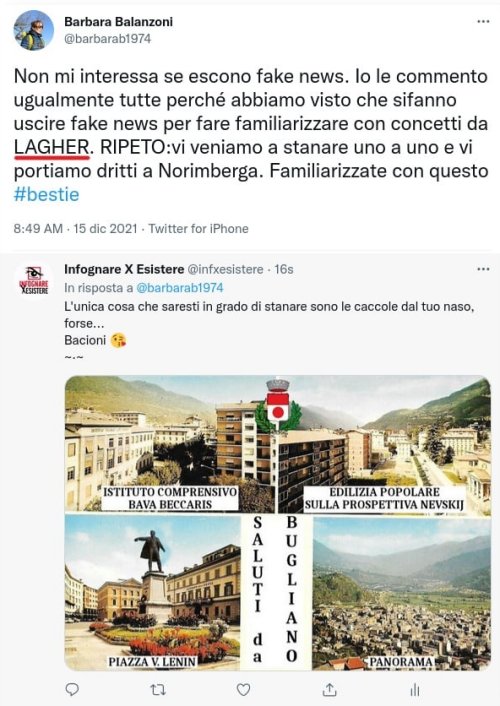Open Barbara Balanzoni's profile avatar

[x=33, y=30]
